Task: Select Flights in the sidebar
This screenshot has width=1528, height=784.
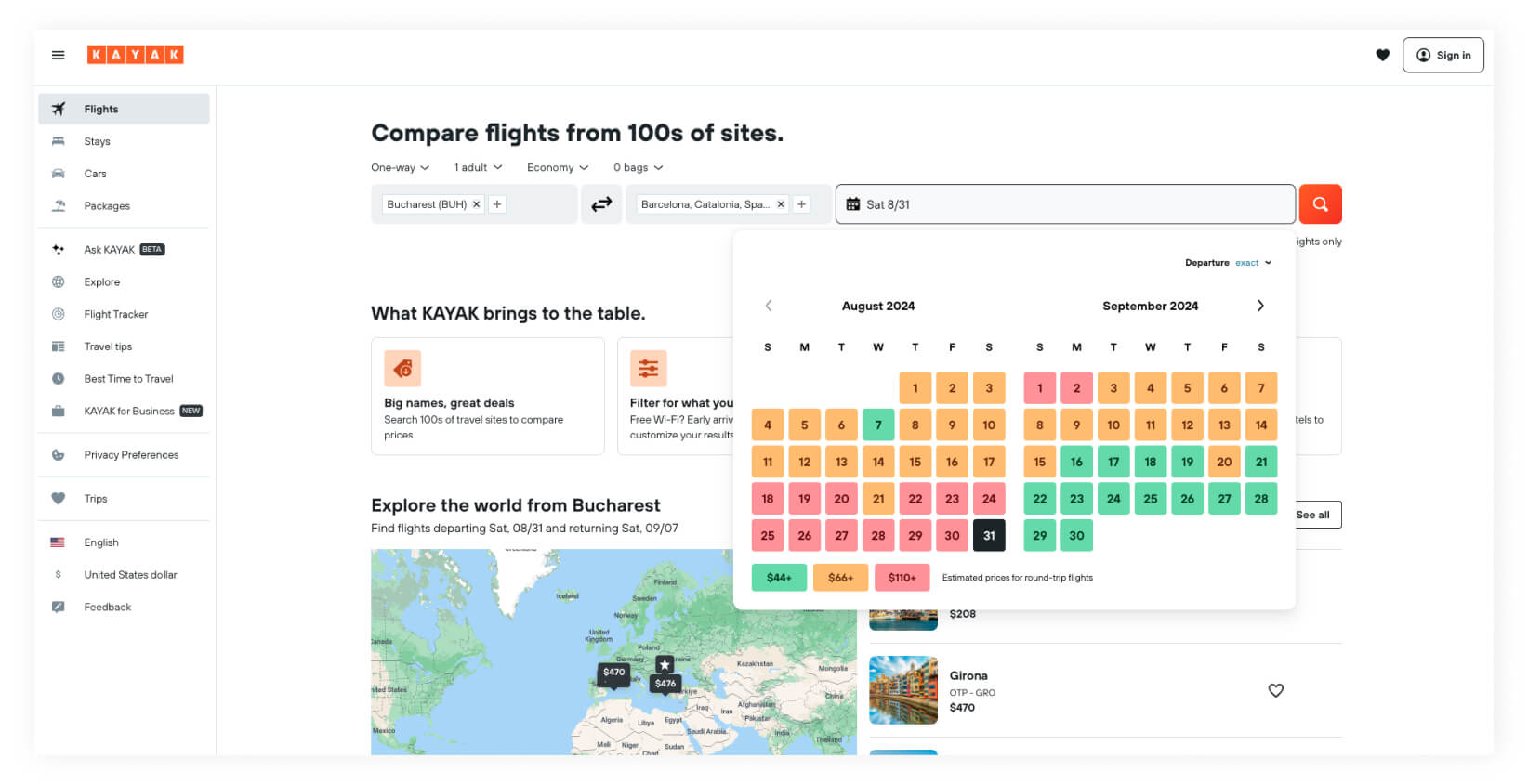Action: point(124,109)
